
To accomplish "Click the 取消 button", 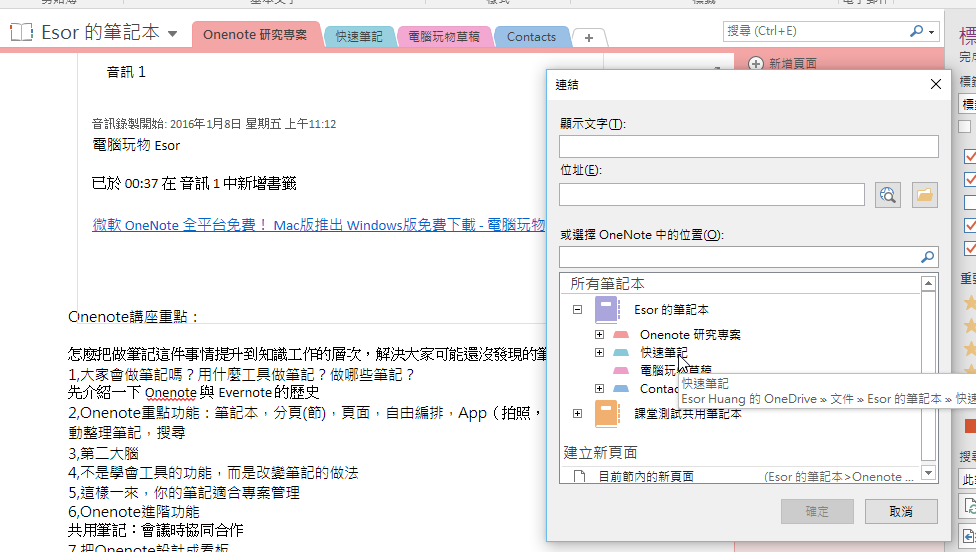I will (x=901, y=512).
